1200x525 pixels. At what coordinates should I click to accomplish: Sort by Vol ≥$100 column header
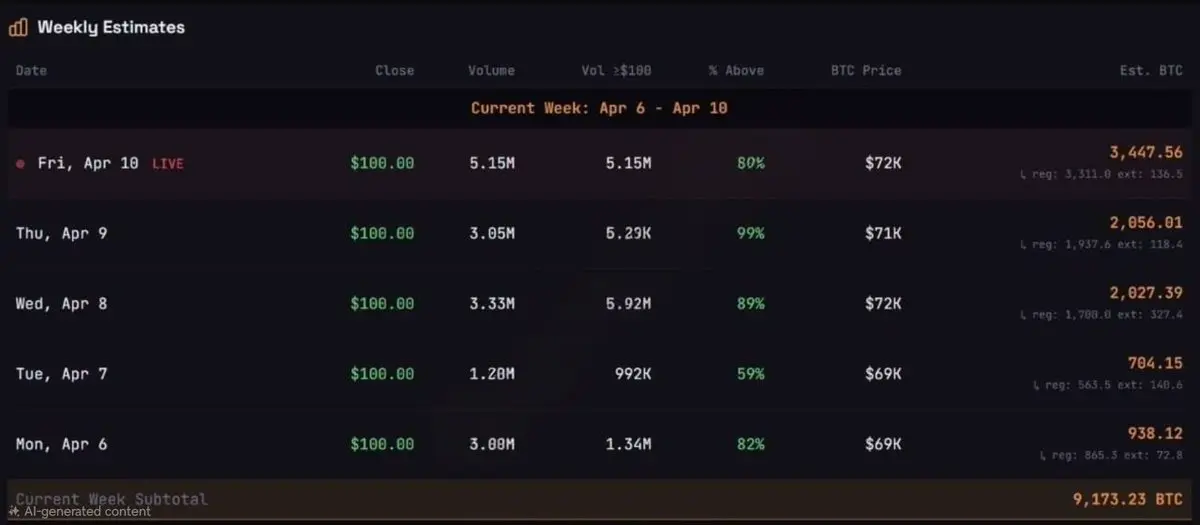pyautogui.click(x=616, y=71)
